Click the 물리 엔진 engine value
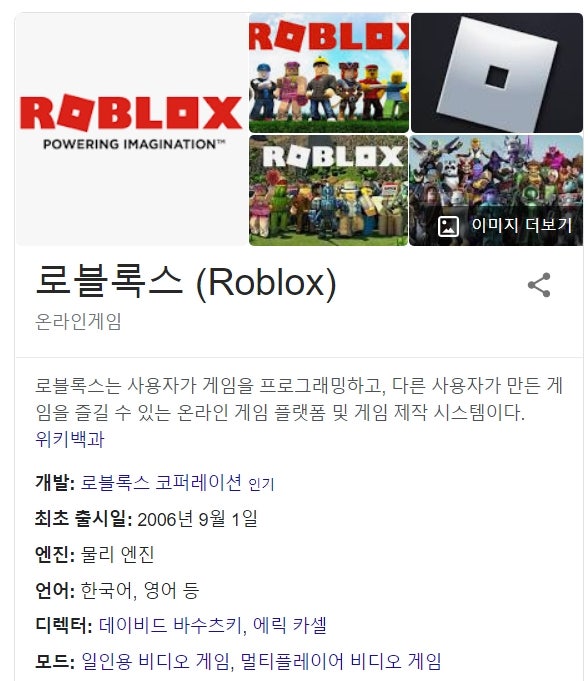588x681 pixels. pos(118,554)
